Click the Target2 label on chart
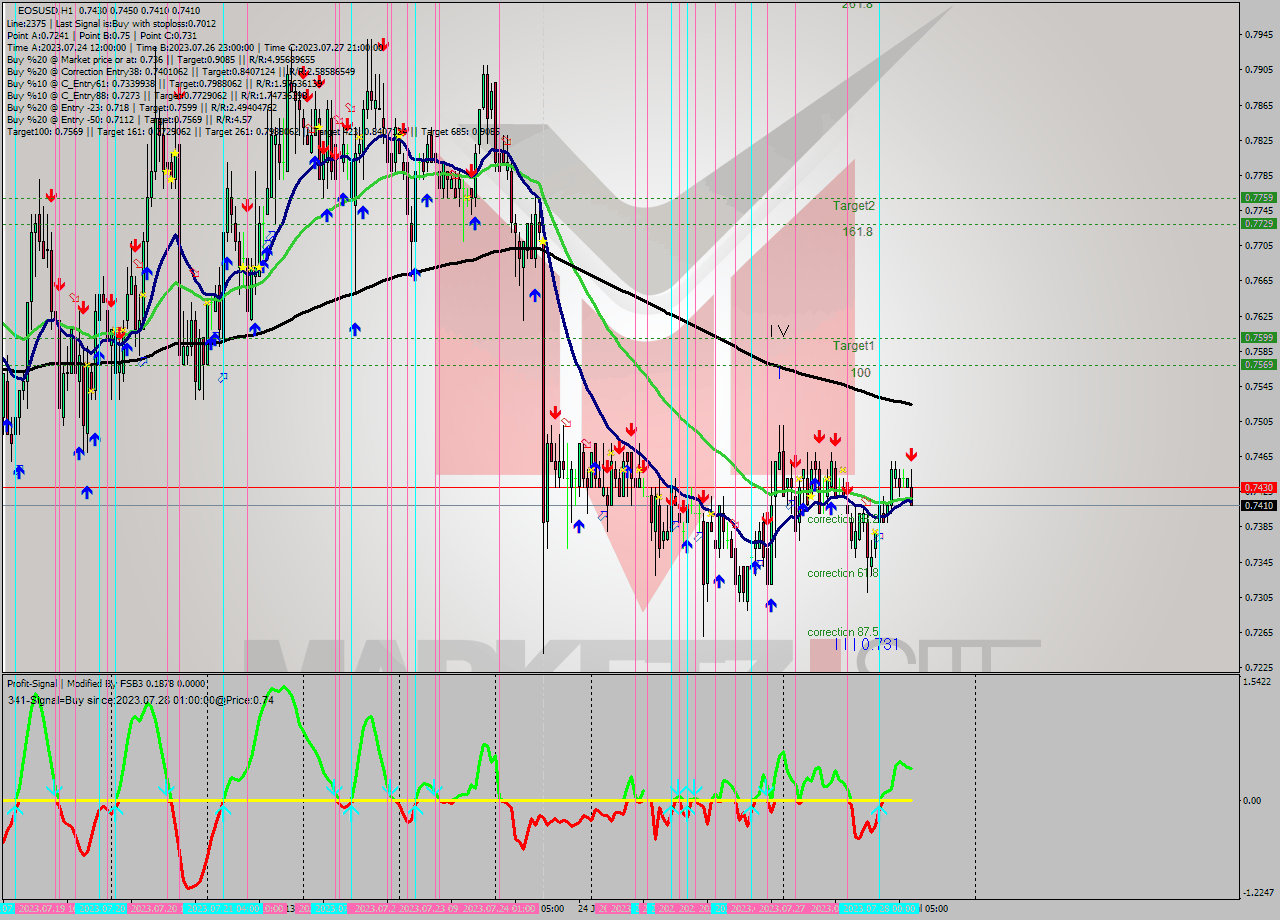This screenshot has height=920, width=1280. coord(854,205)
